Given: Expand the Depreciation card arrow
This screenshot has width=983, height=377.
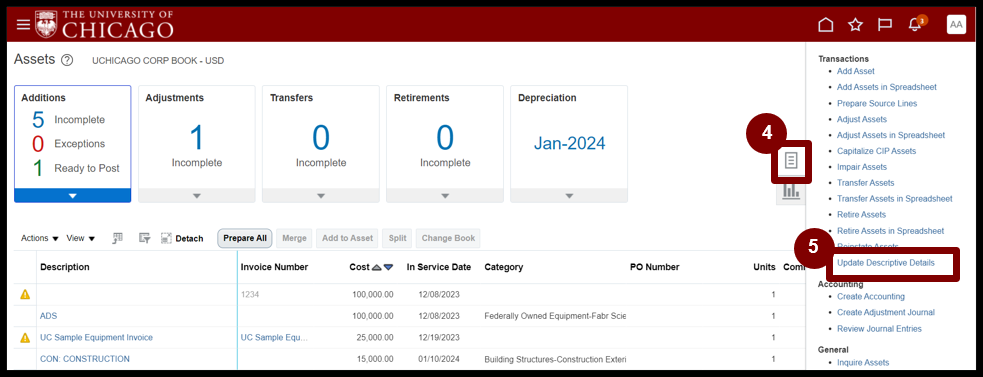Looking at the screenshot, I should pos(569,196).
